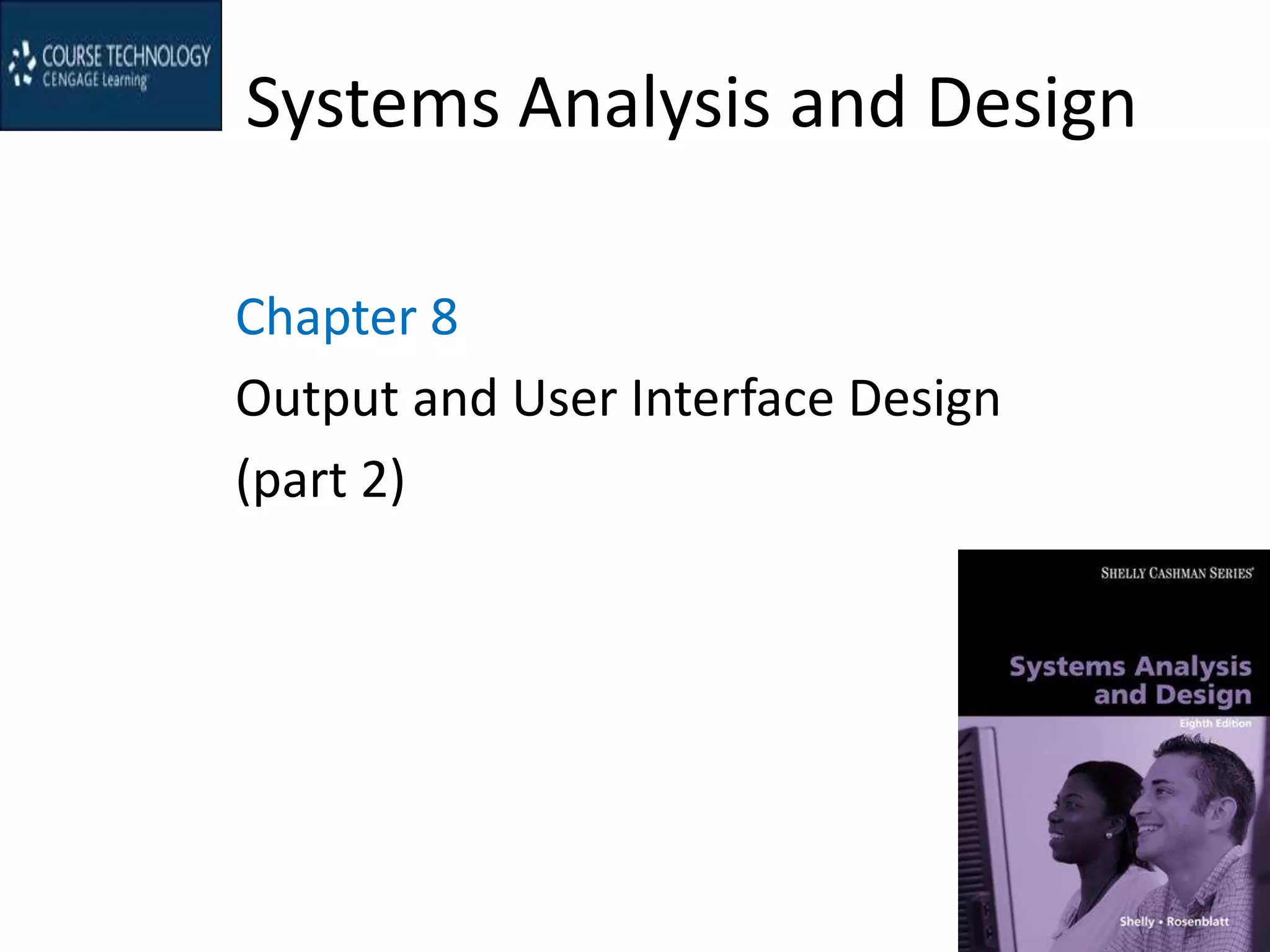This screenshot has height=952, width=1270.
Task: Select the Output and User Interface Design line
Action: pos(618,399)
